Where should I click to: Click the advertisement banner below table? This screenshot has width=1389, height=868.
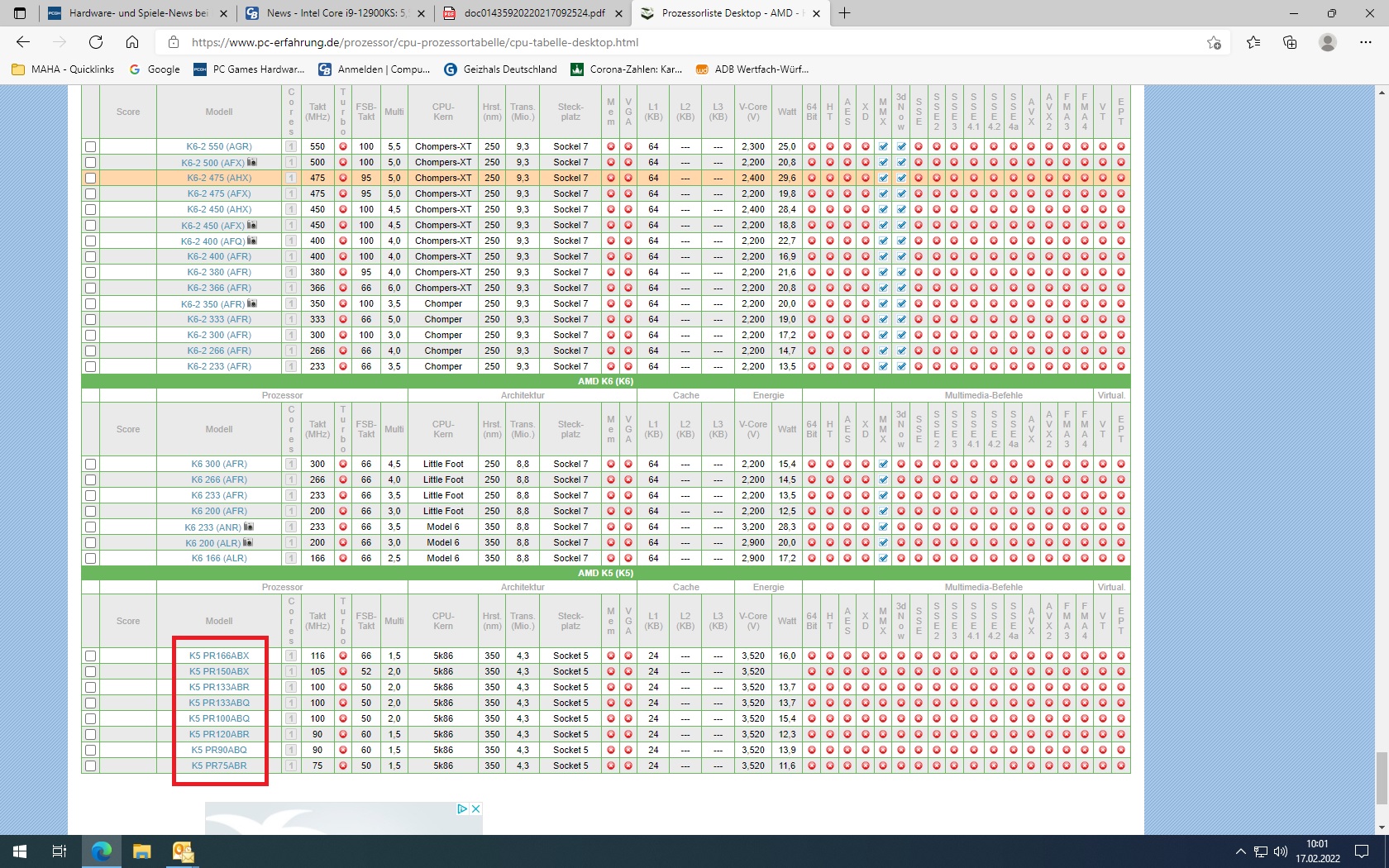click(344, 818)
